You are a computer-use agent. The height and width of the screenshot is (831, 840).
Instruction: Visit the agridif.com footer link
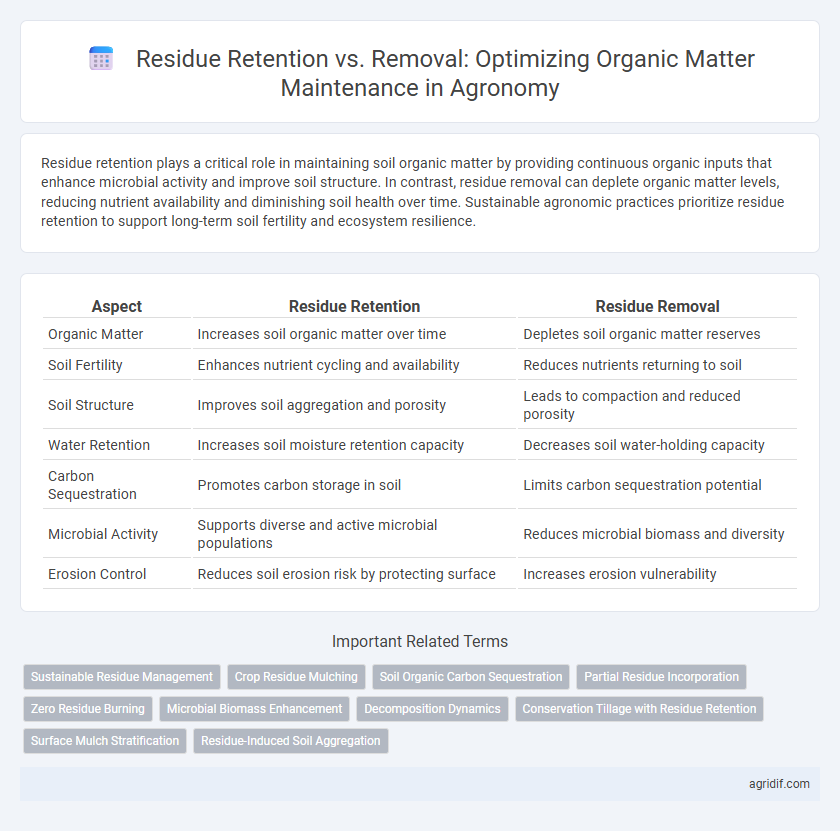(779, 784)
